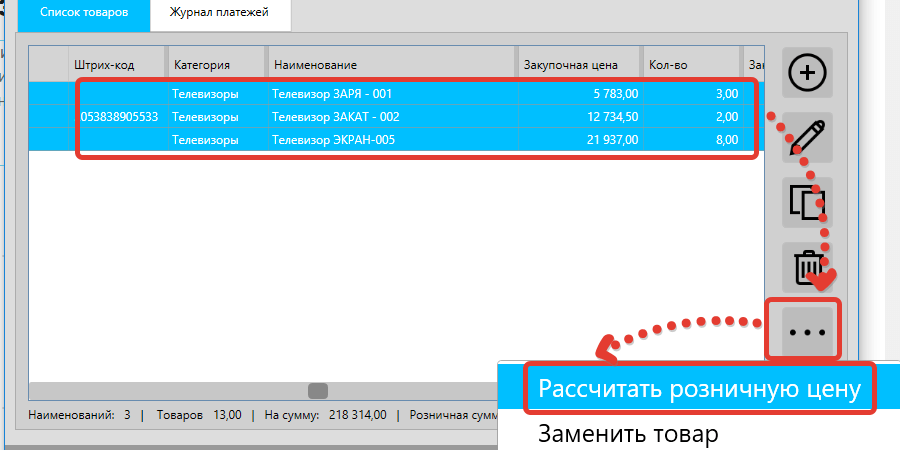Click barcode cell 053838905533
900x450 pixels.
116,117
